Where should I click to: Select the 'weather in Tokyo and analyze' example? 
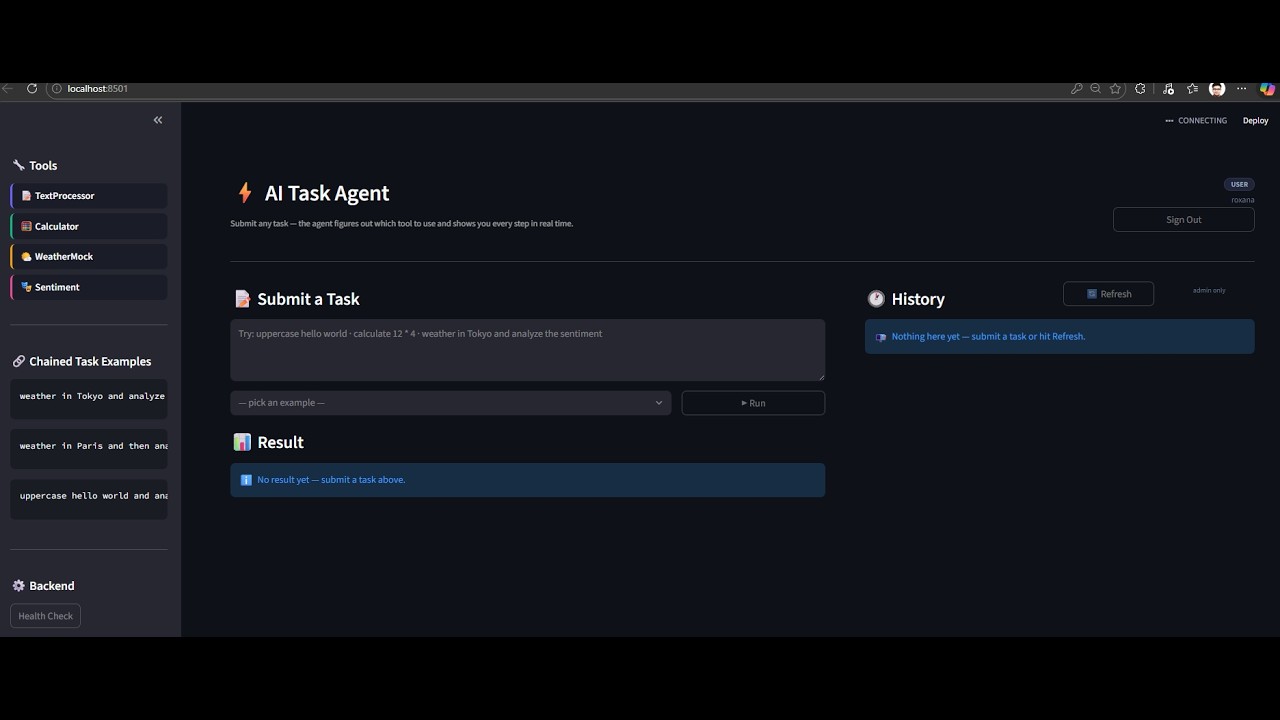click(89, 397)
